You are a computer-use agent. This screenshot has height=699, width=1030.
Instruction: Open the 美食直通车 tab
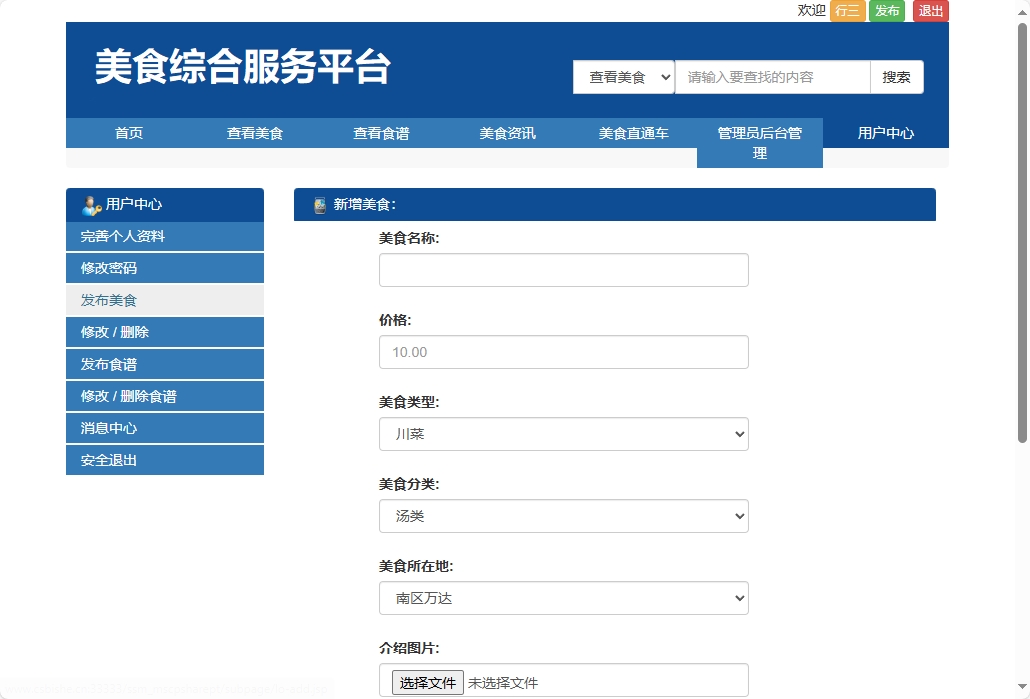click(x=632, y=132)
